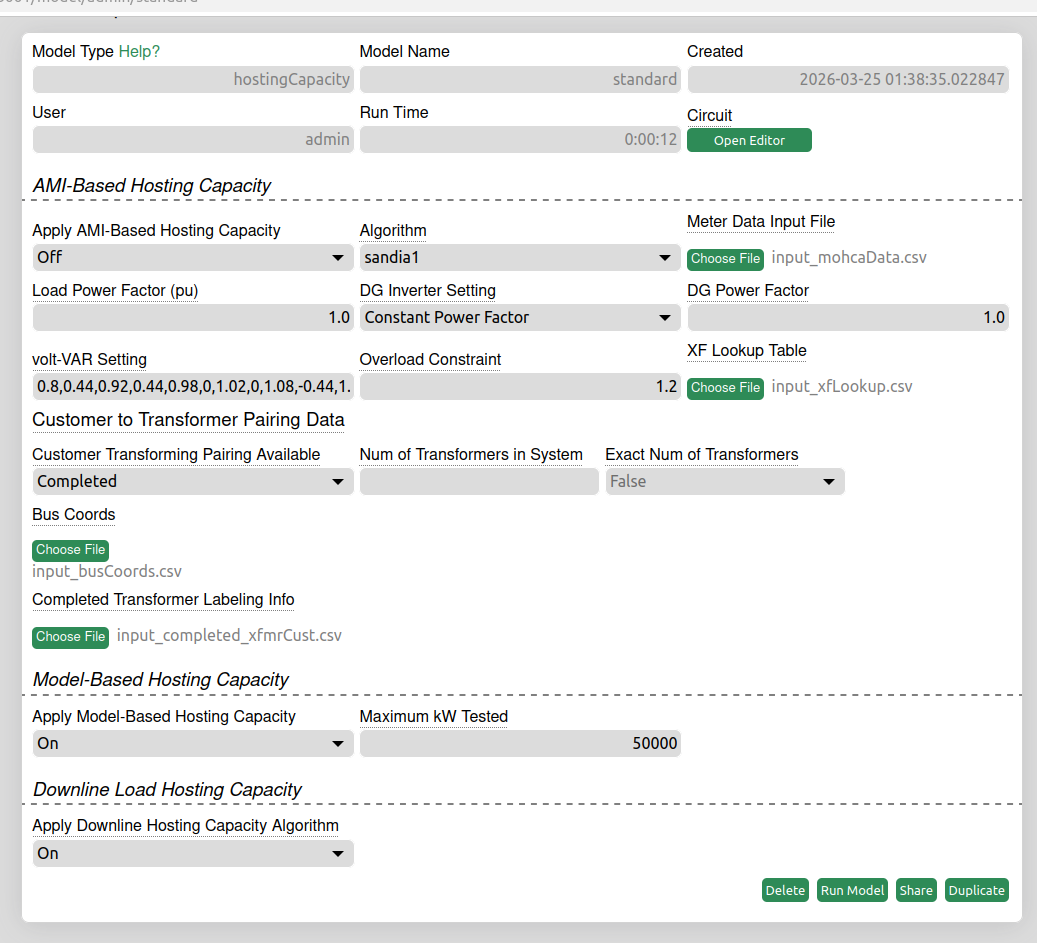Click the Run Time field showing 0:00:12
Screen dimensions: 1037x943
520,140
